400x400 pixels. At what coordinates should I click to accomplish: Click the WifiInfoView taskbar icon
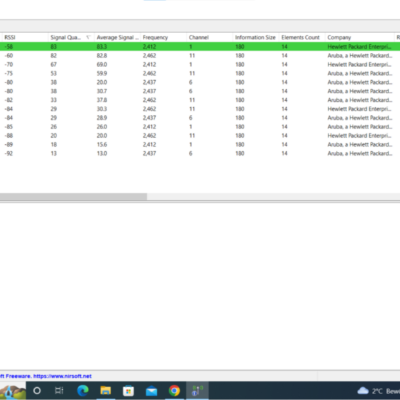[197, 390]
